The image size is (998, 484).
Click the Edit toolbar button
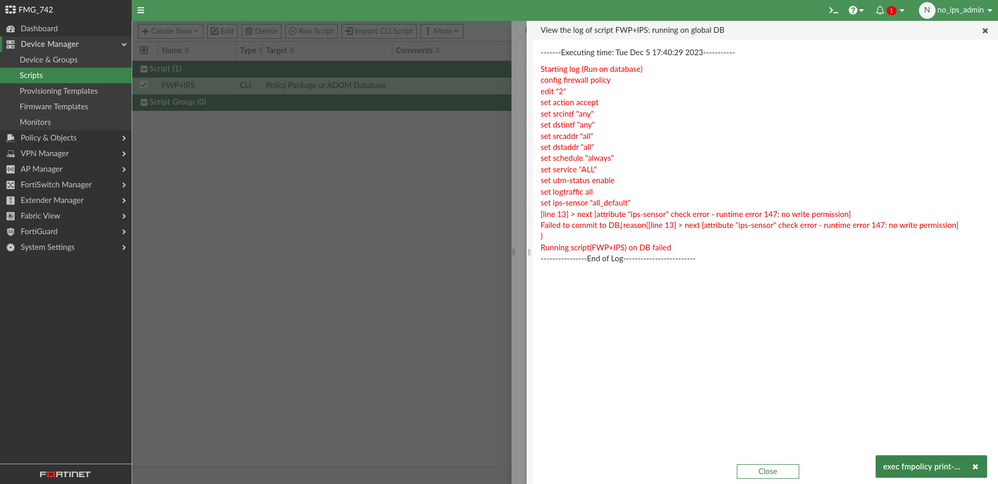tap(222, 31)
